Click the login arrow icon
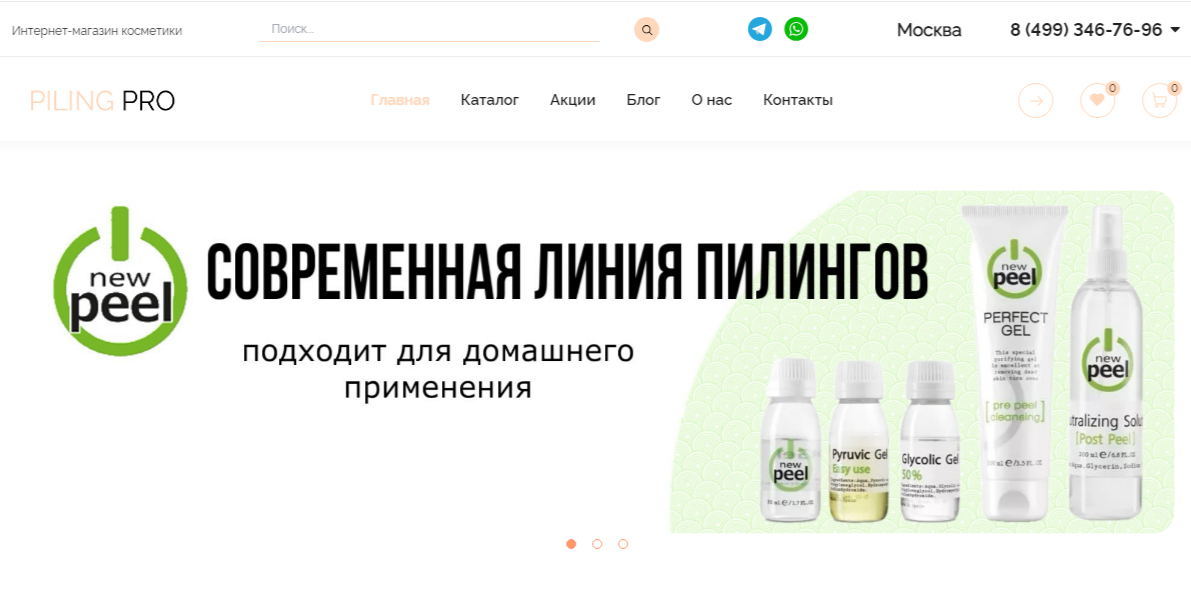Screen dimensions: 1191x591 1035,100
